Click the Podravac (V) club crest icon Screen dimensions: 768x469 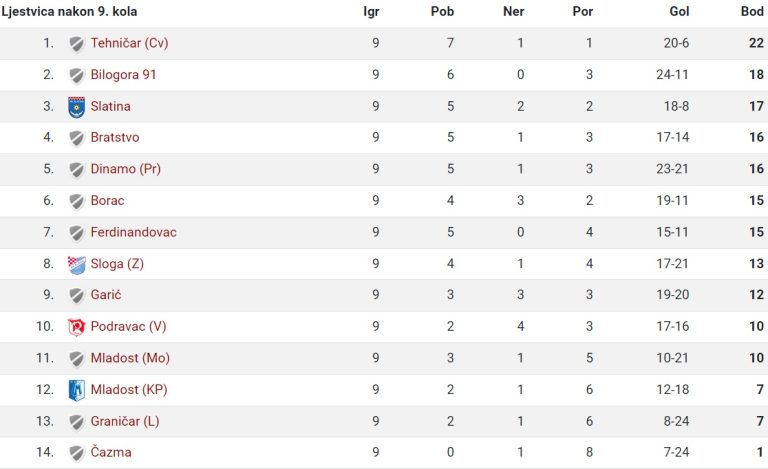tap(76, 327)
